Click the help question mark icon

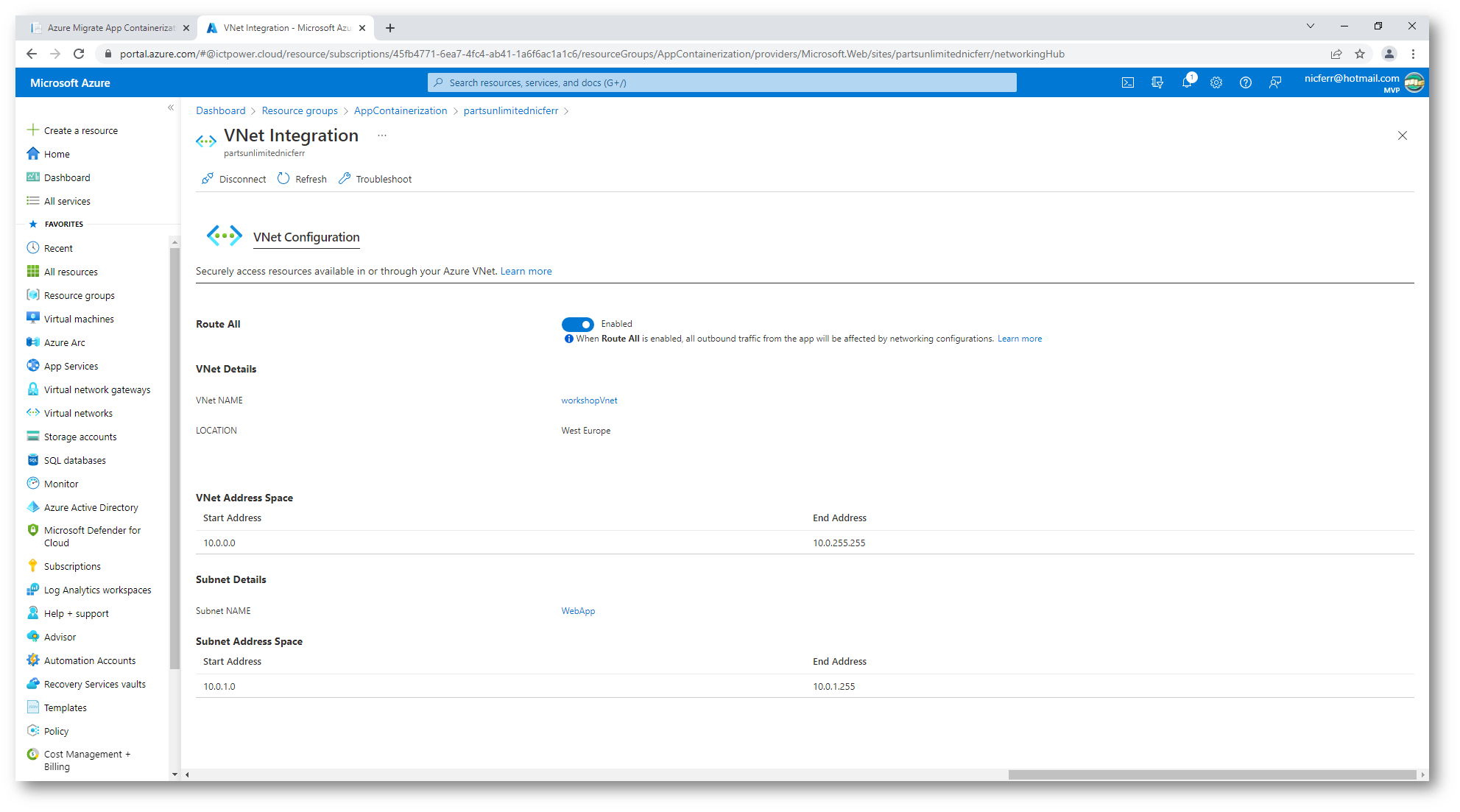point(1245,83)
